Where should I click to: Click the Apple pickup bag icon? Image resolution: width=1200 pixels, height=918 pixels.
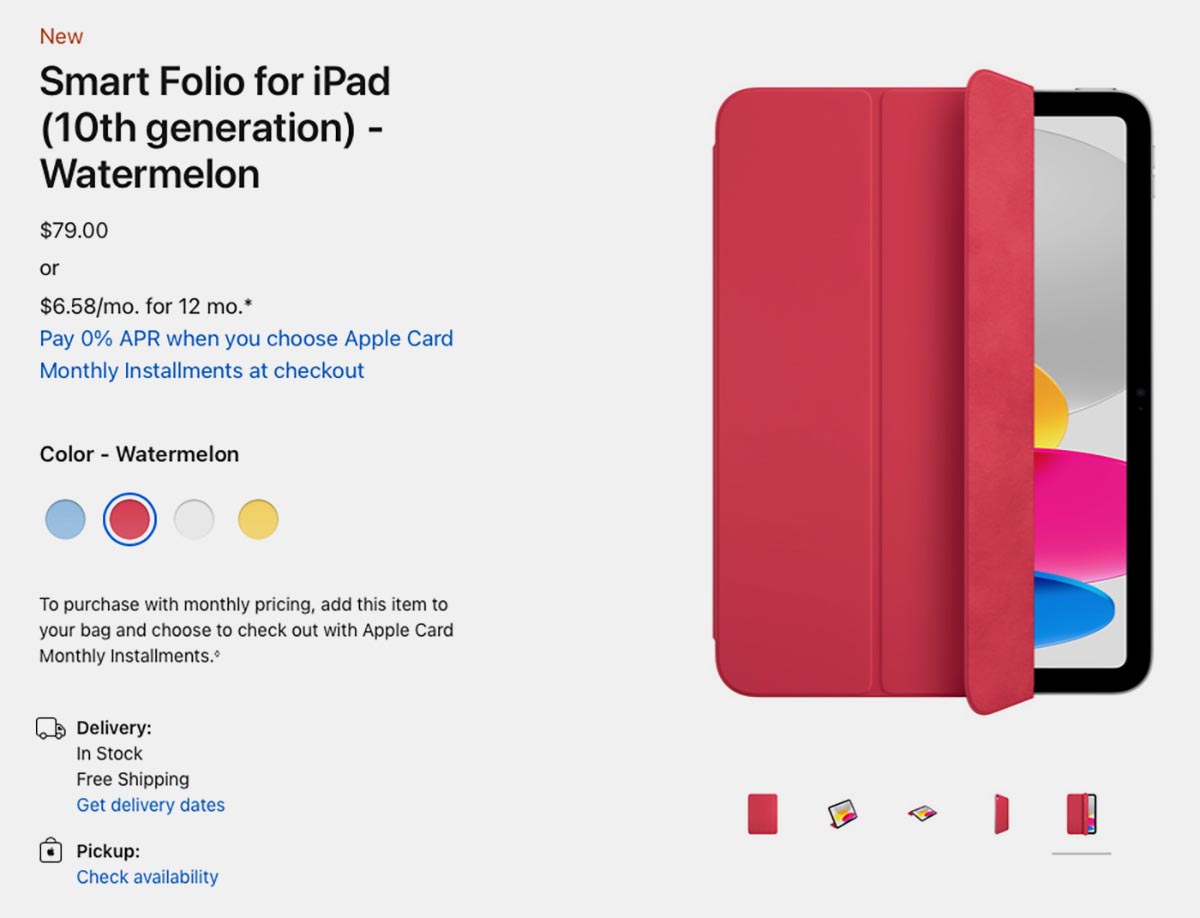[x=50, y=851]
